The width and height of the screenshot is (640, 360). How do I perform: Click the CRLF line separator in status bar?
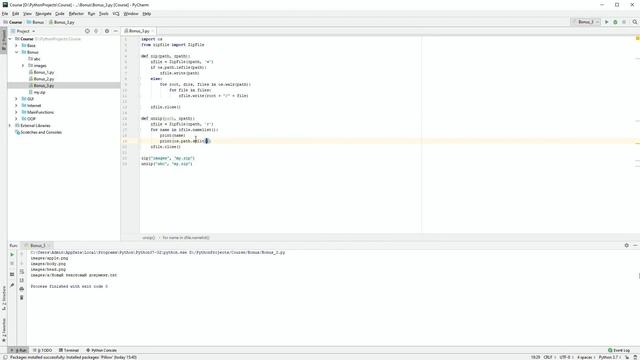click(x=548, y=357)
